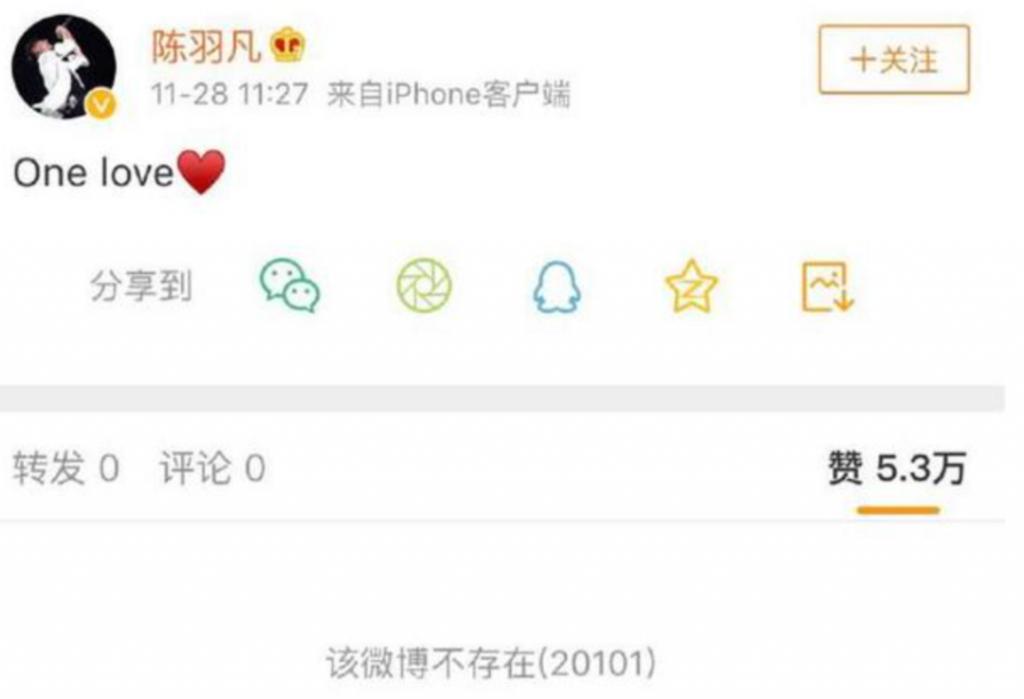Follow the user with +关注 button
Image resolution: width=1024 pixels, height=699 pixels.
pos(894,59)
